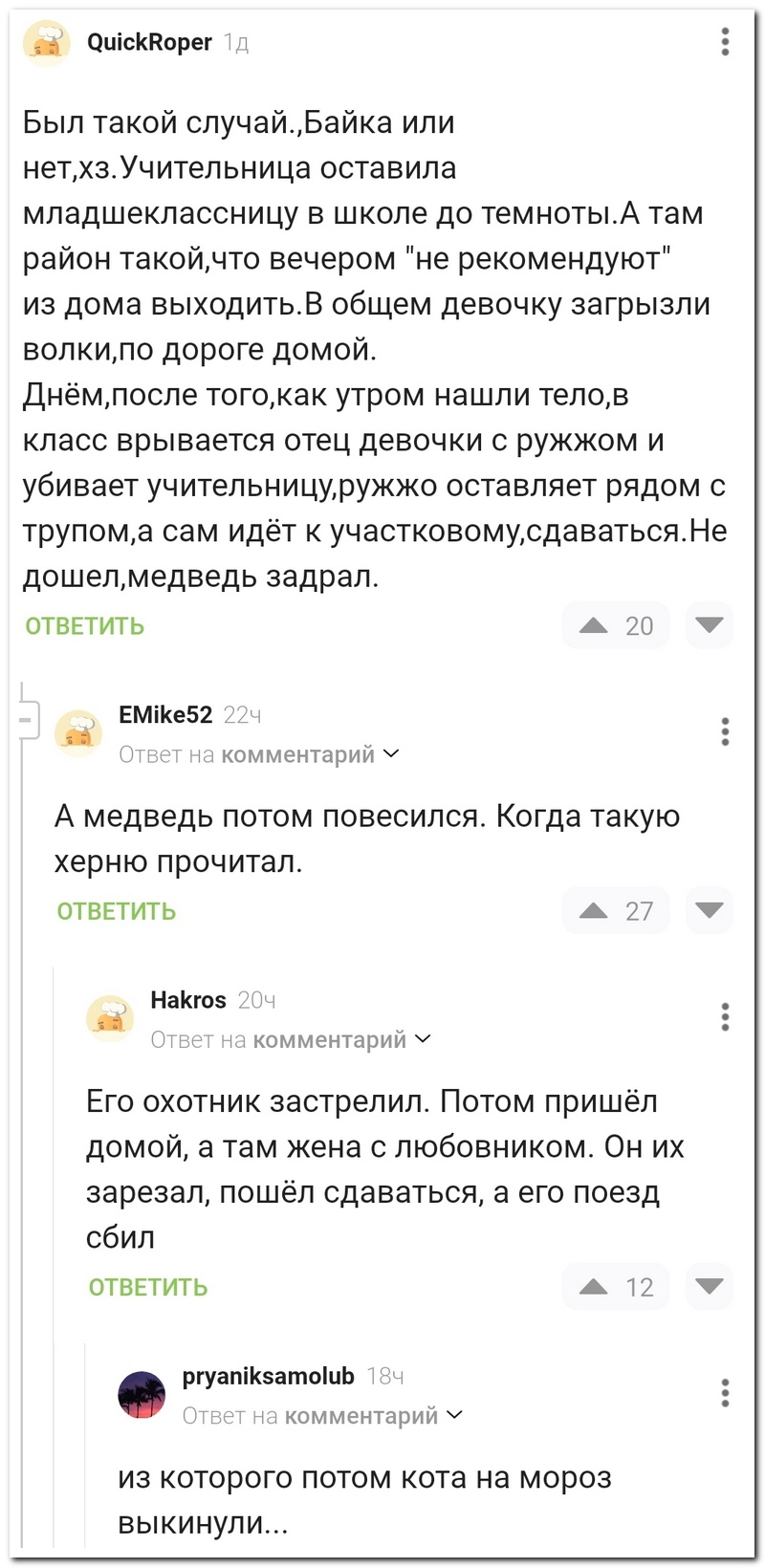Downvote Hakros's comment
765x1568 pixels.
pos(710,1286)
